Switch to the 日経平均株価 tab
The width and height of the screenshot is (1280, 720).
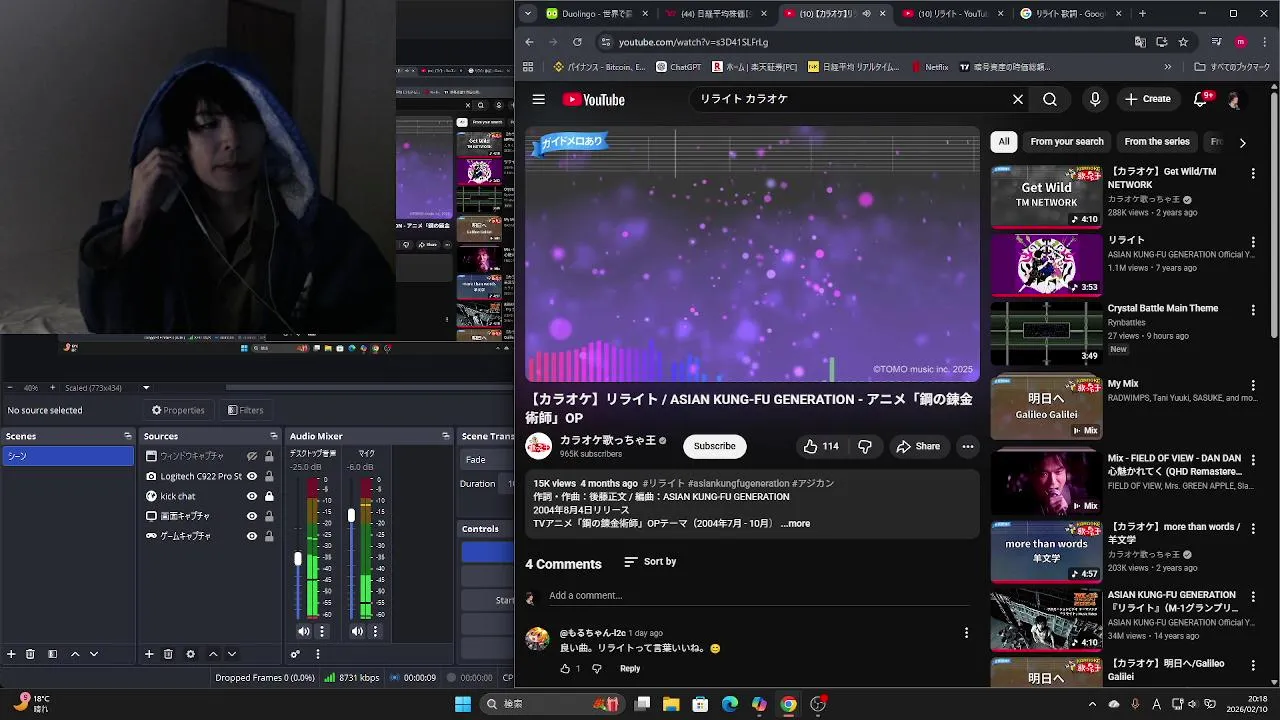tap(716, 14)
